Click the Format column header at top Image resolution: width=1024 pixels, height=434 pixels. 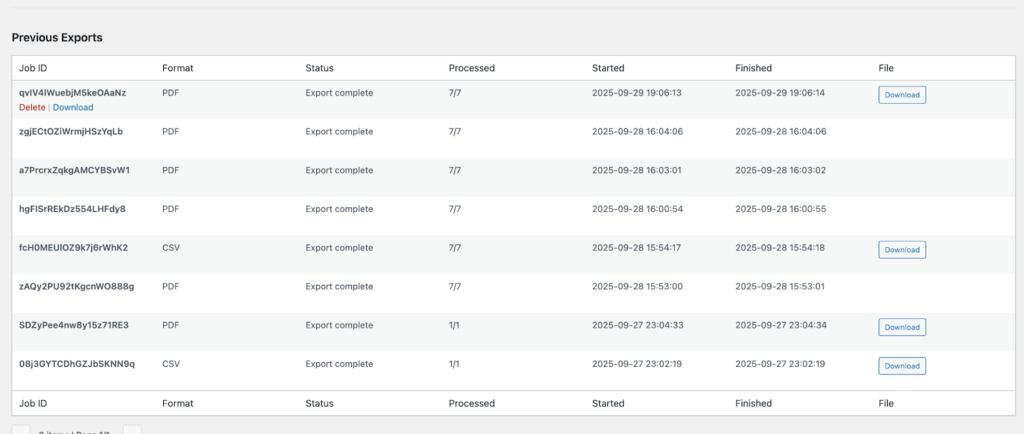point(177,68)
